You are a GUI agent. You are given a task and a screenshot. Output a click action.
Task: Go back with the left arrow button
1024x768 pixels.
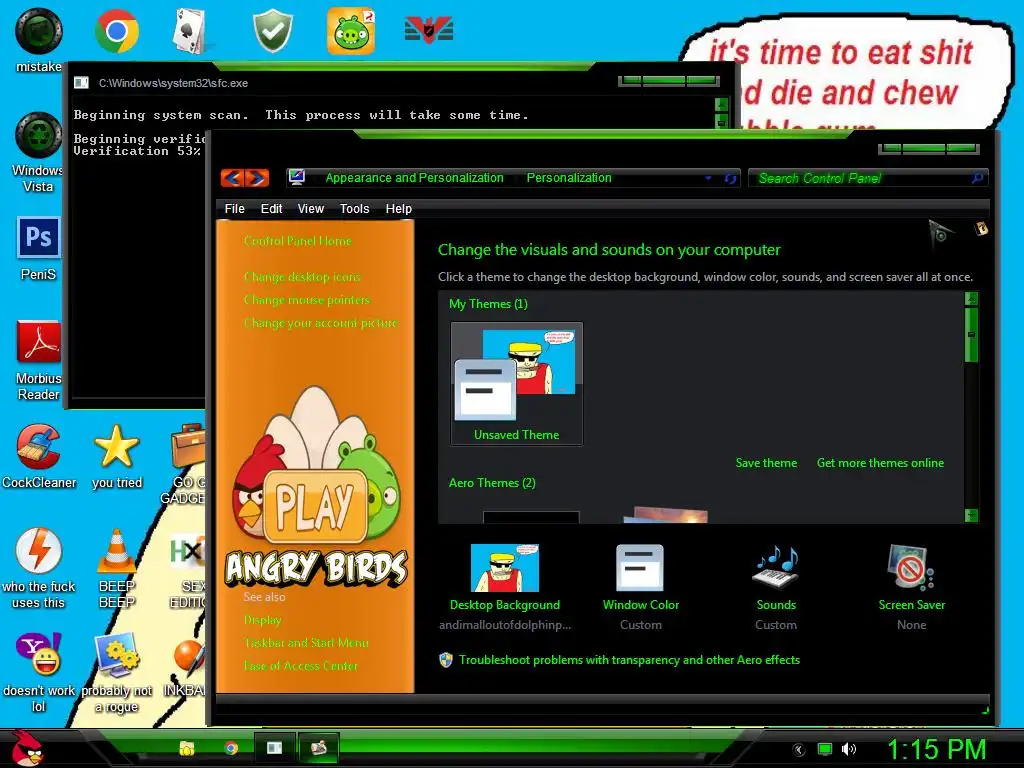click(x=232, y=178)
